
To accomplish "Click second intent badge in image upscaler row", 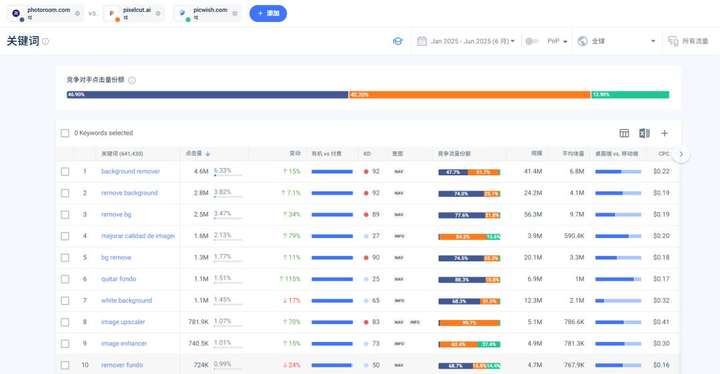I will click(x=415, y=322).
